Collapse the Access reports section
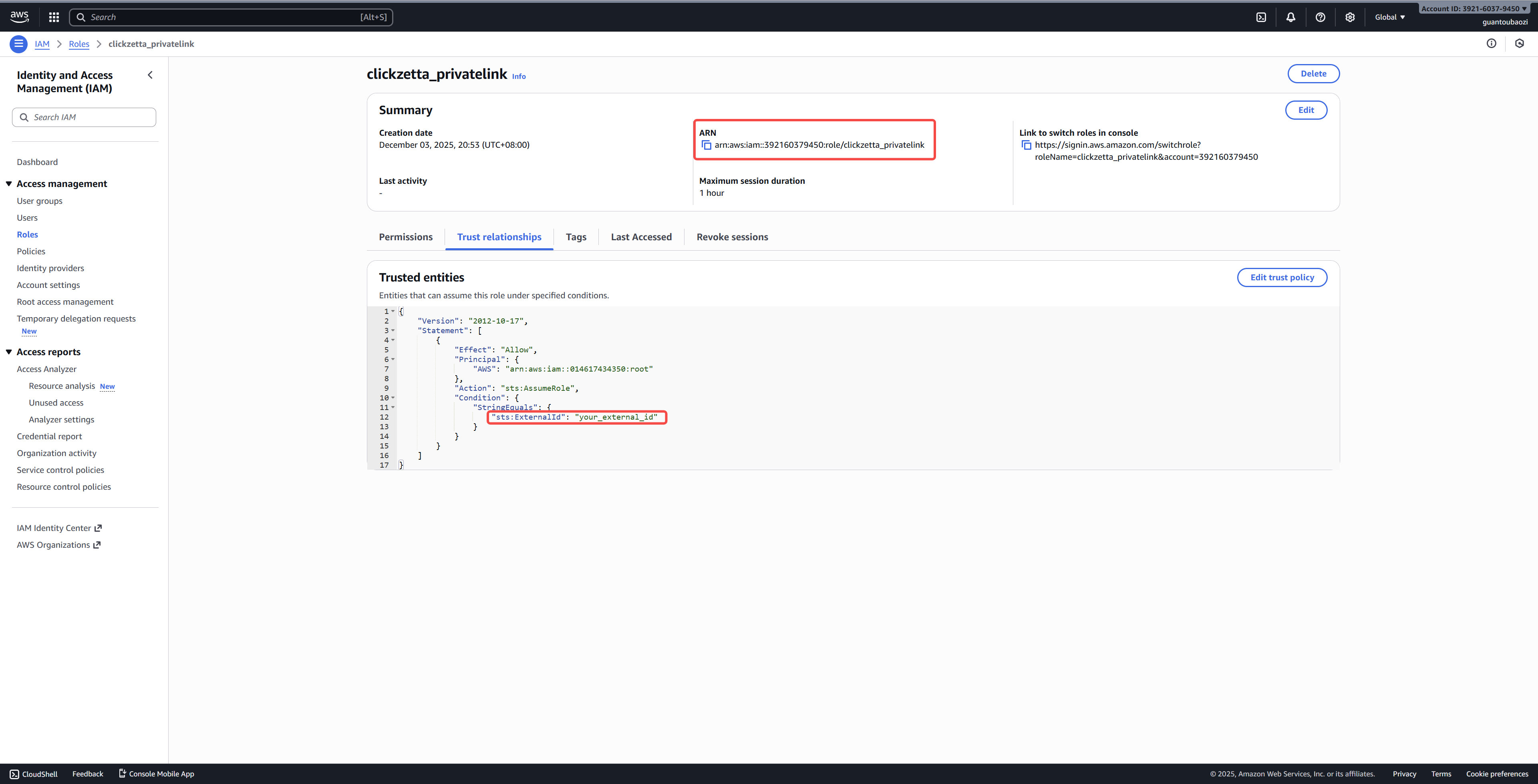Screen dimensions: 1538x784 click(x=9, y=352)
